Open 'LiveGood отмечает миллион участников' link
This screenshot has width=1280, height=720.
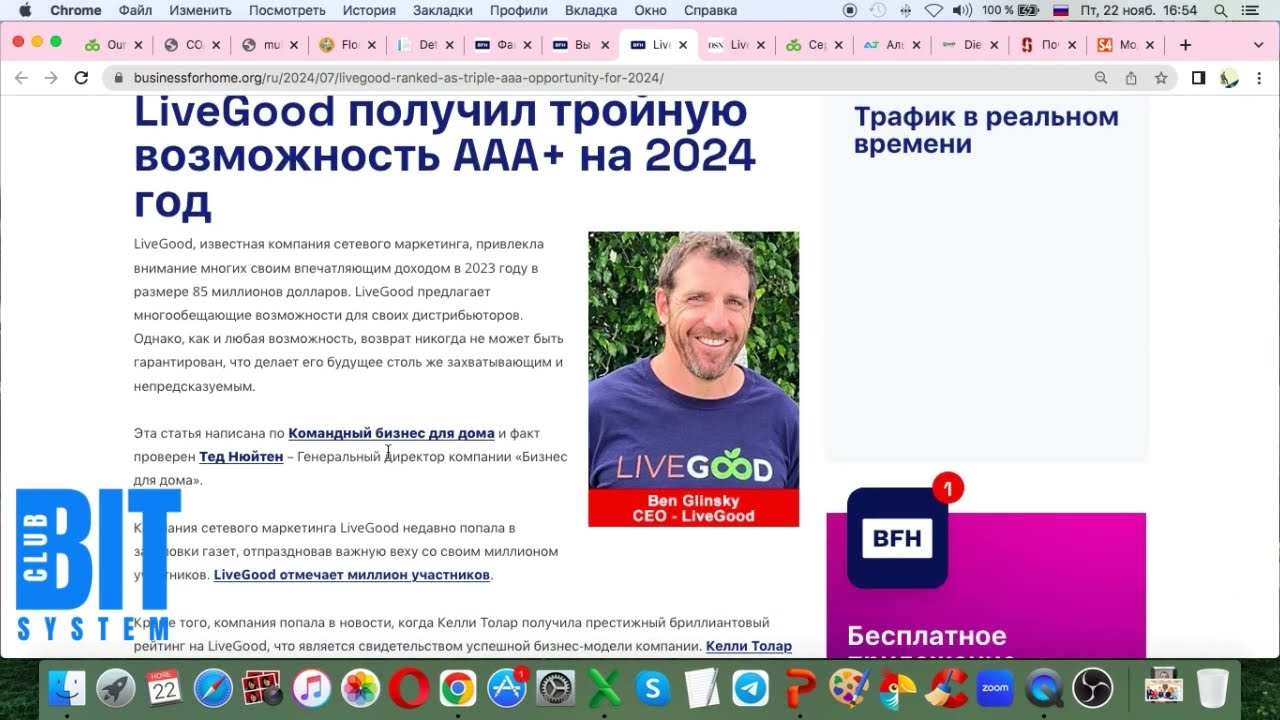[x=352, y=575]
